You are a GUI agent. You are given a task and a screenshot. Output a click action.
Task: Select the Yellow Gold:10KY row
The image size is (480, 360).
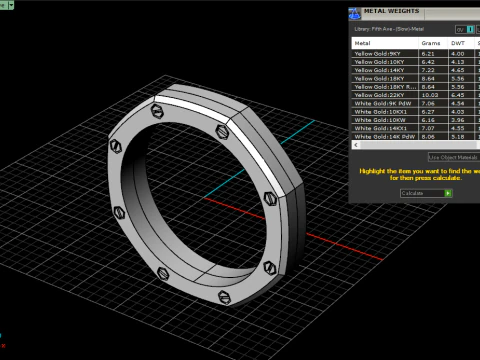click(416, 62)
